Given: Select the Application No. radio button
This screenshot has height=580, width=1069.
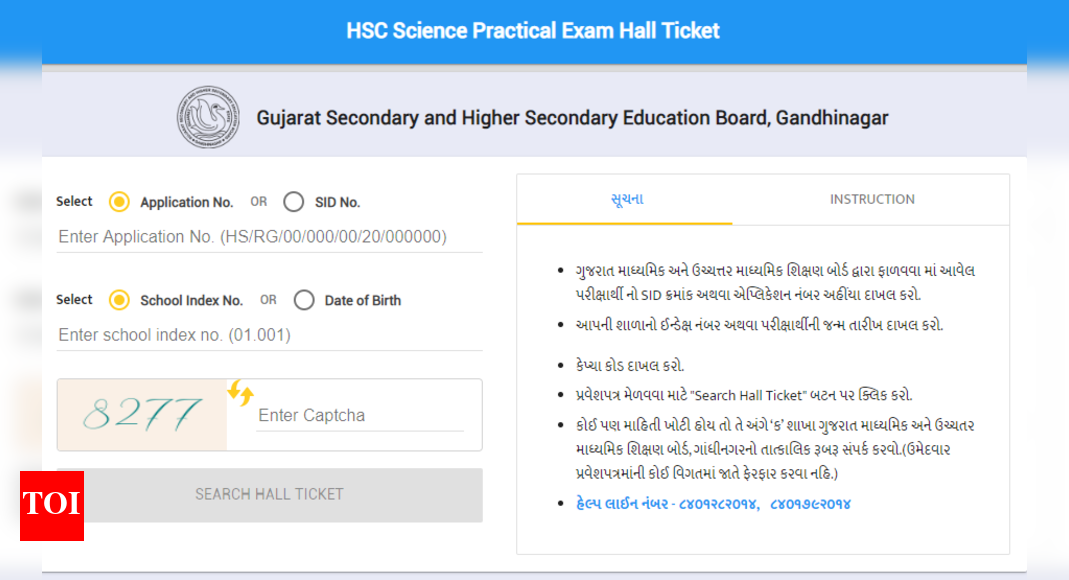Looking at the screenshot, I should point(119,201).
